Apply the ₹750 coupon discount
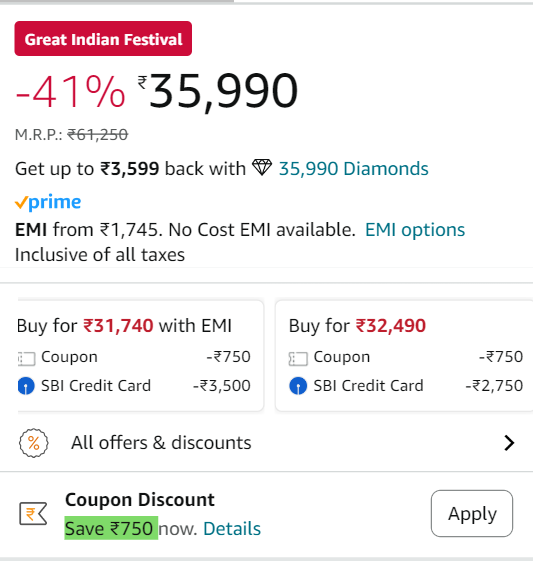 472,513
